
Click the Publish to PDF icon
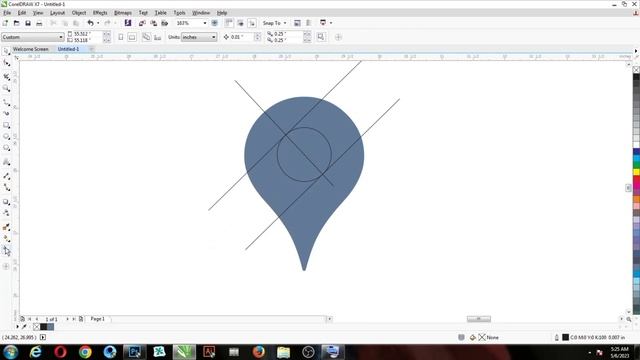click(164, 23)
